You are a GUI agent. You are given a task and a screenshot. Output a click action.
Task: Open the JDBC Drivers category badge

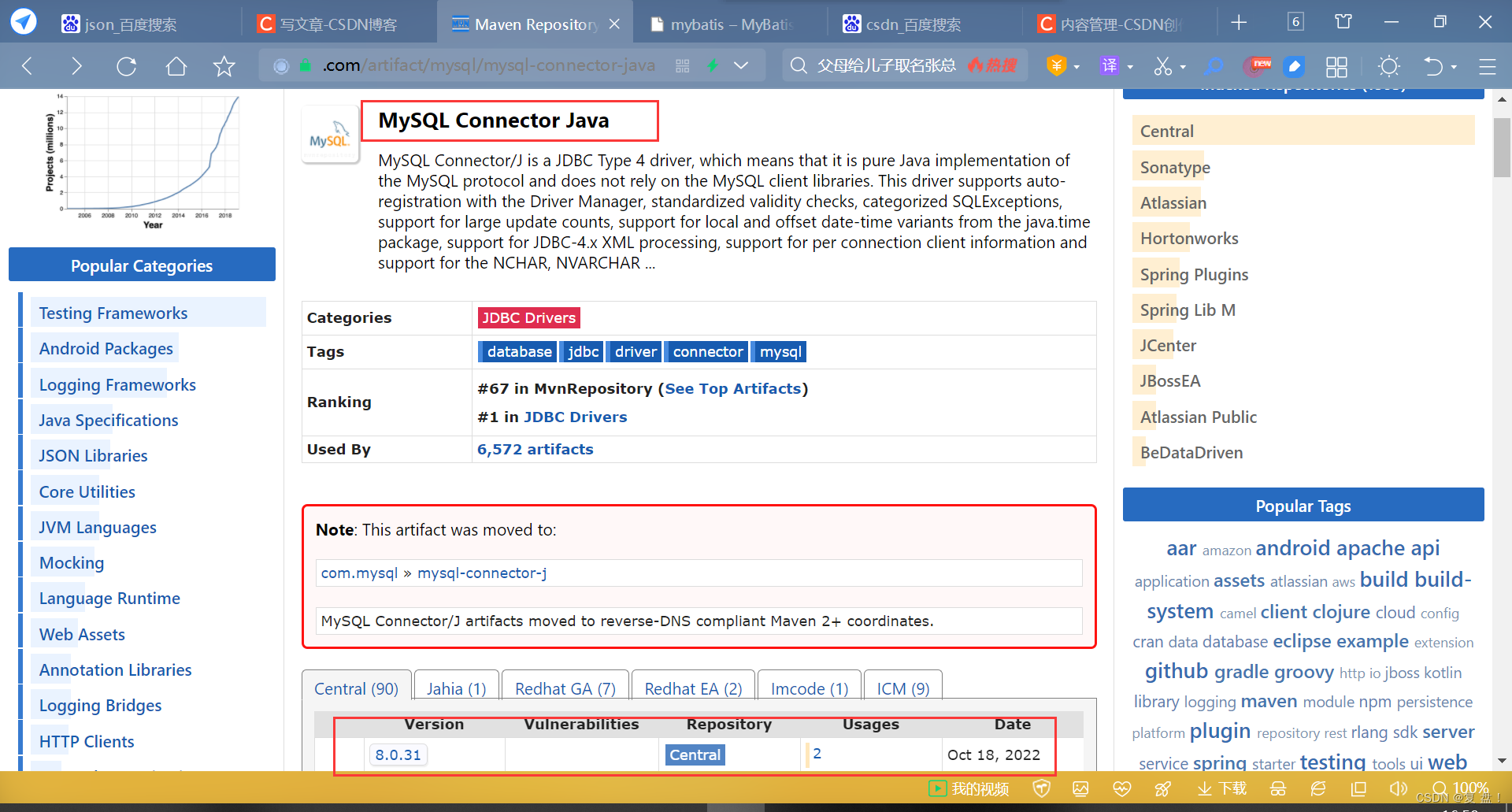[x=528, y=317]
